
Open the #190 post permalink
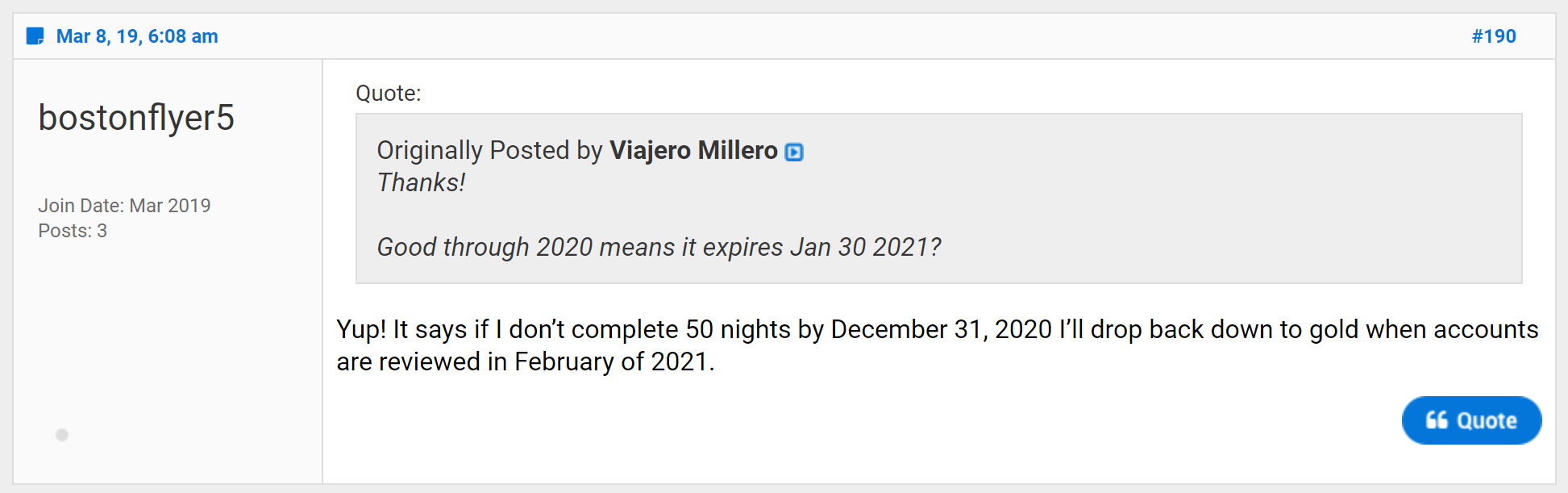[x=1493, y=36]
